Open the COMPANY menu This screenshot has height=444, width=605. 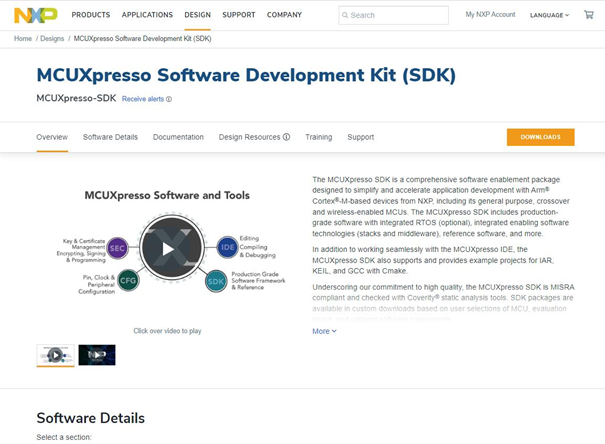(284, 15)
